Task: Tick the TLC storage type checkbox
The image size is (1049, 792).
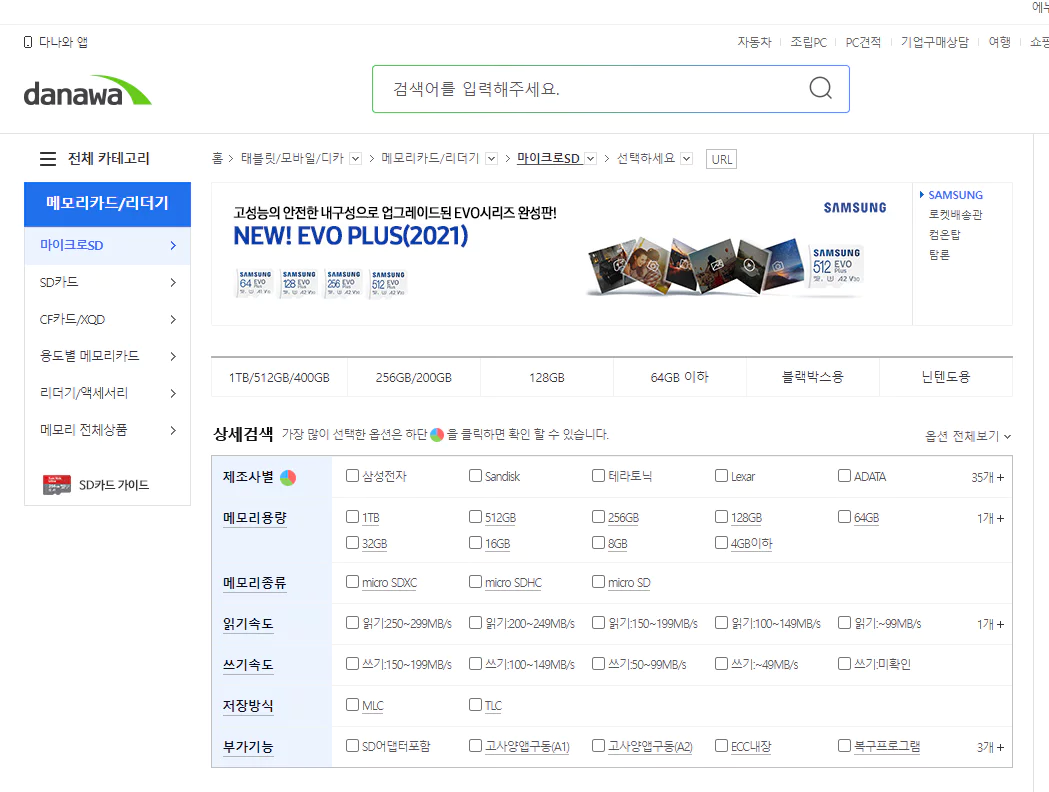Action: pyautogui.click(x=476, y=704)
